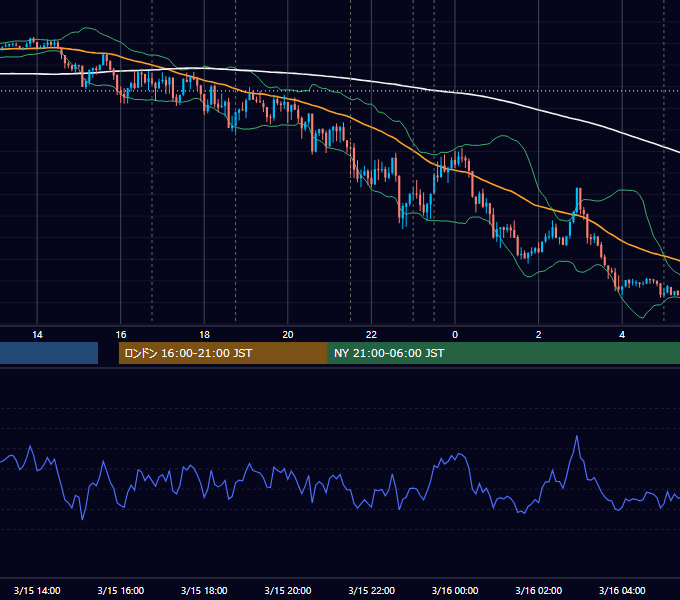Click the blue session bar before London
680x600 pixels.
pyautogui.click(x=49, y=353)
